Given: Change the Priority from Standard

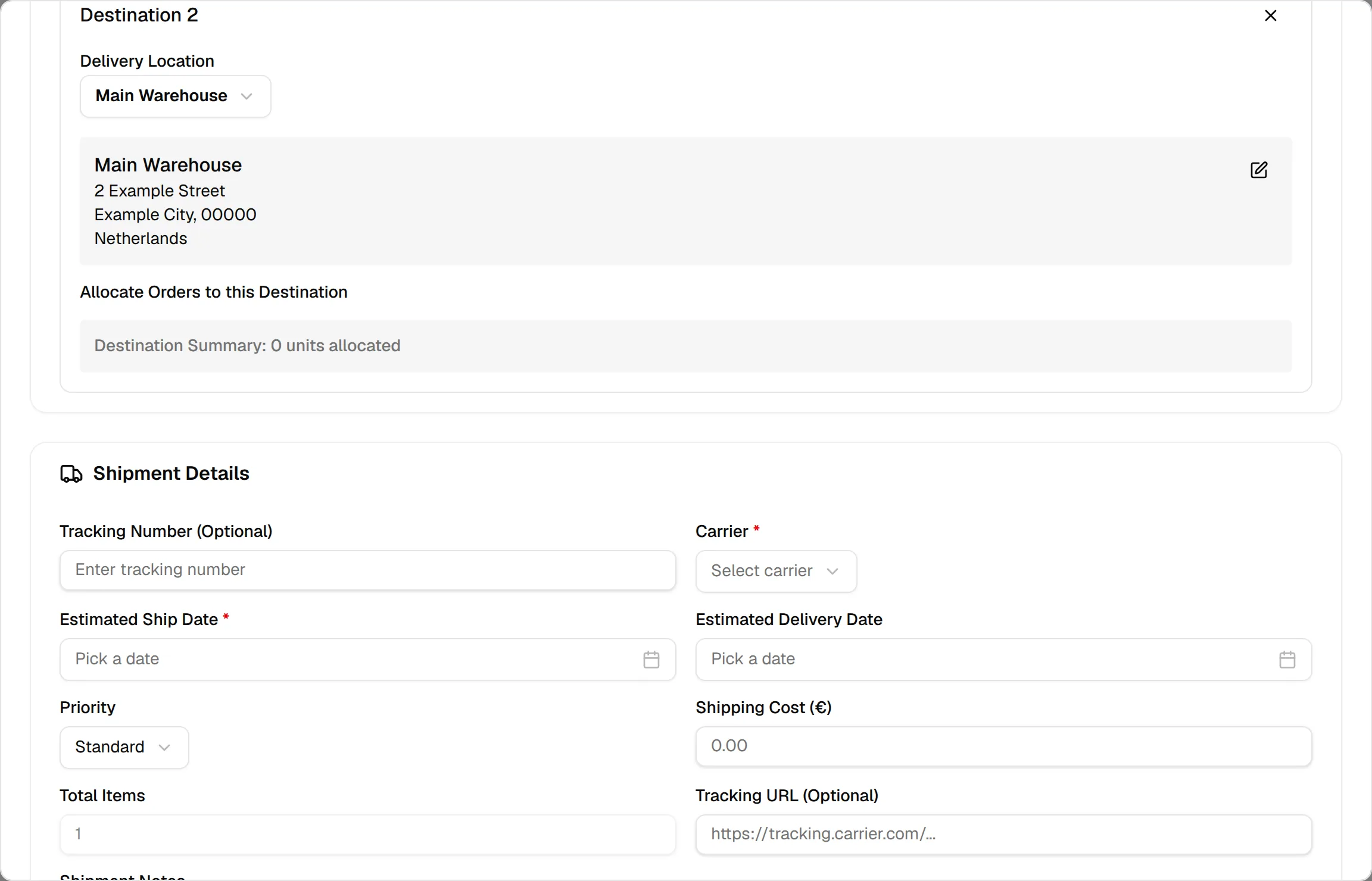Looking at the screenshot, I should pyautogui.click(x=124, y=748).
